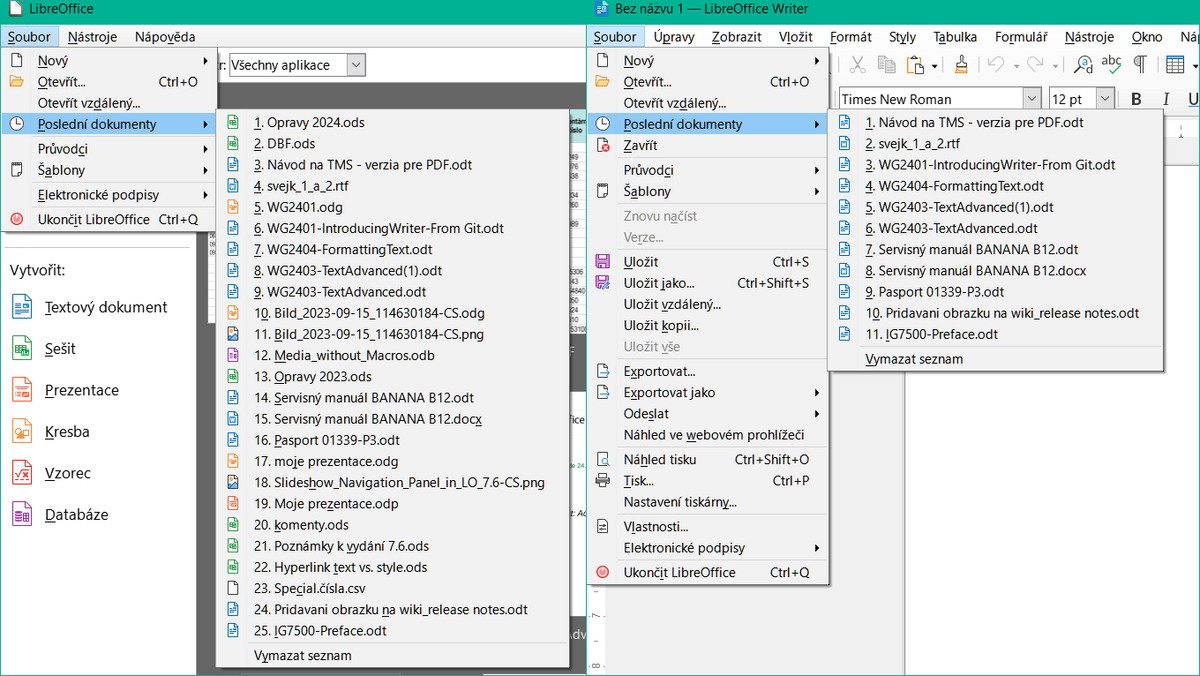Screen dimensions: 1200x676
Task: Click the Paste clipboard icon
Action: pos(914,65)
